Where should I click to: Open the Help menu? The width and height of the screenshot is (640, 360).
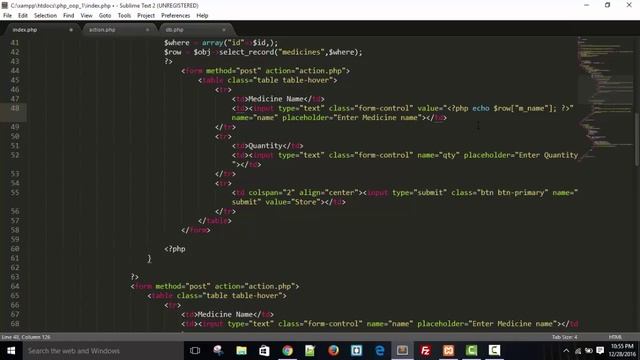(x=202, y=16)
